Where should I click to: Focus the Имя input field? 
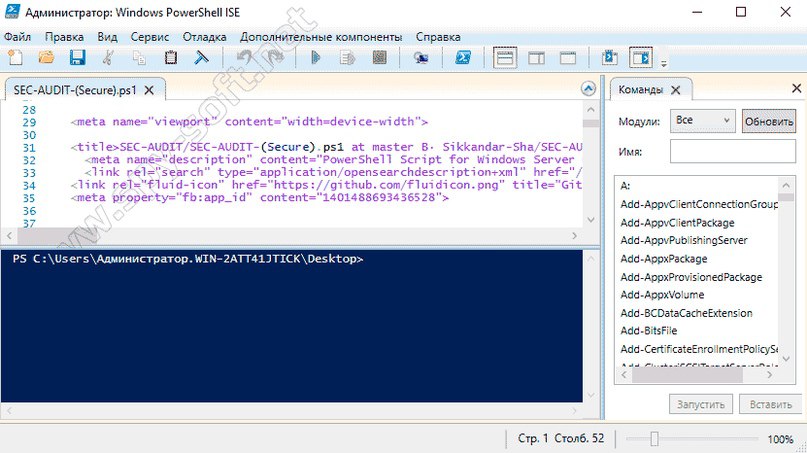pyautogui.click(x=733, y=151)
